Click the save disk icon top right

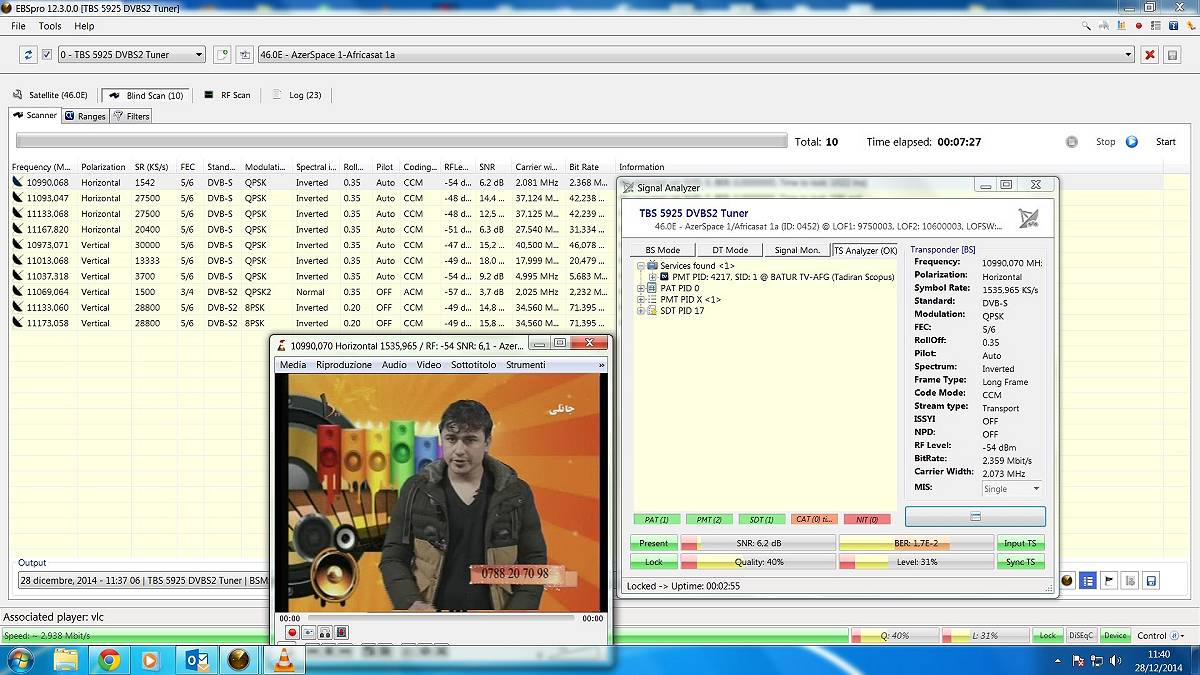pos(1173,55)
